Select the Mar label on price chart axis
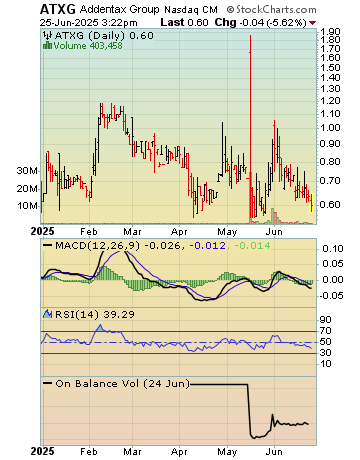Screen dimensions: 360x460 (x=132, y=231)
